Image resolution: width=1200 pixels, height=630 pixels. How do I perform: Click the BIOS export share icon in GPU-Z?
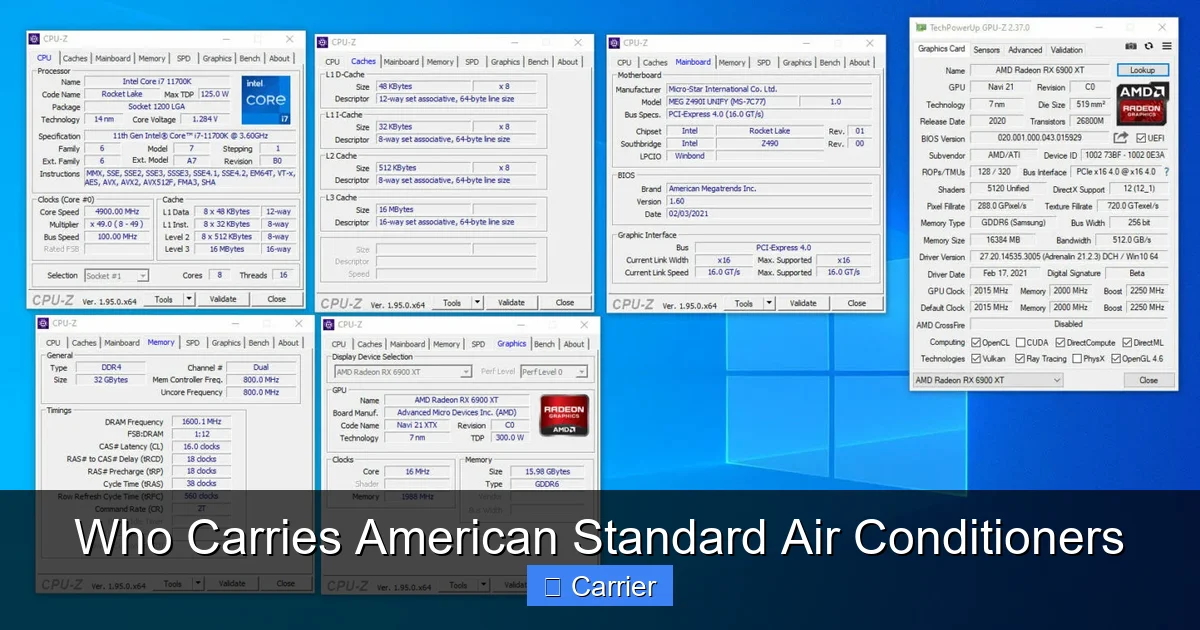coord(1121,138)
